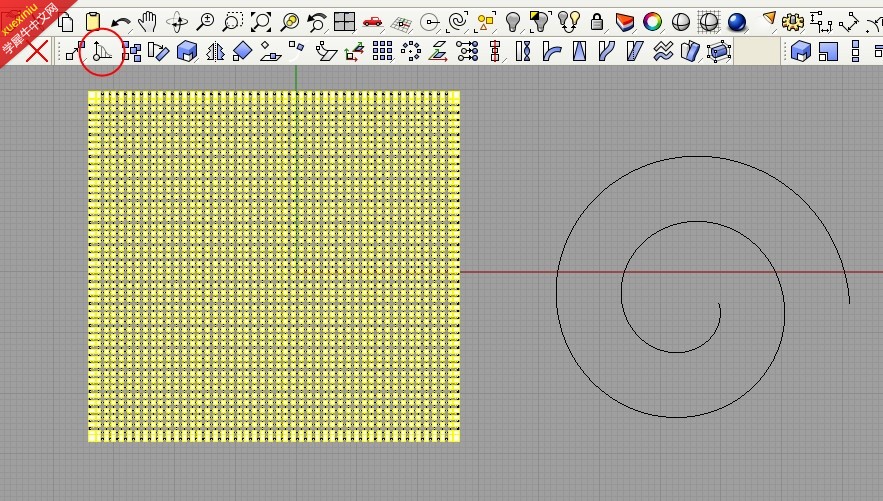Hide objects with the light bulb icon
The height and width of the screenshot is (501, 883).
click(512, 22)
